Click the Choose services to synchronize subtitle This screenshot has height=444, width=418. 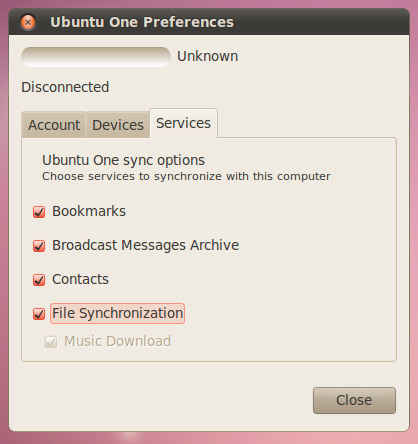coord(186,176)
